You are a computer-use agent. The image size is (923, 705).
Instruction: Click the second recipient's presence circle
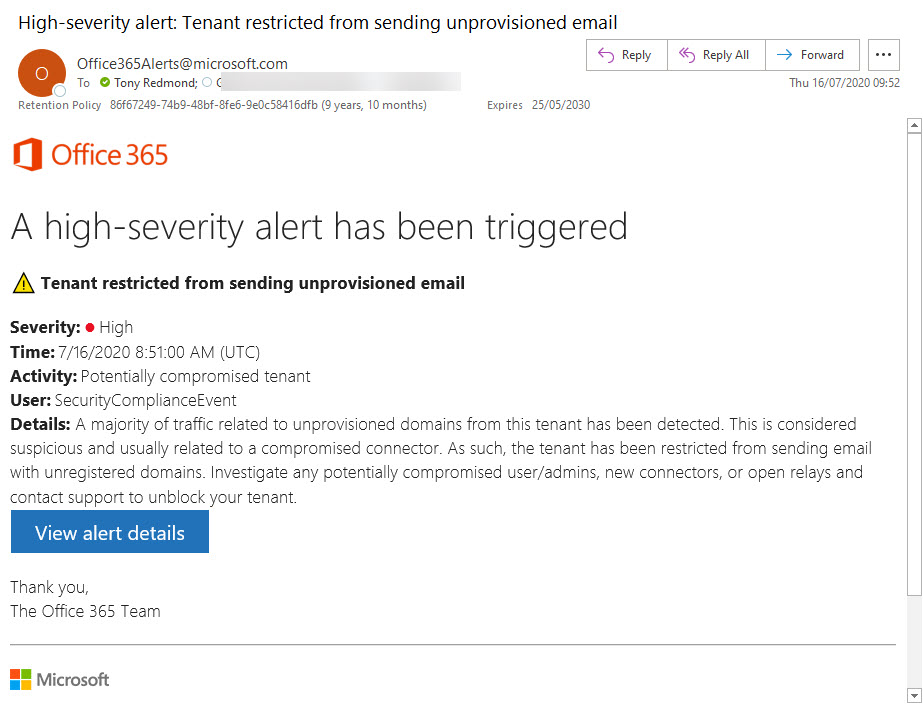click(207, 83)
